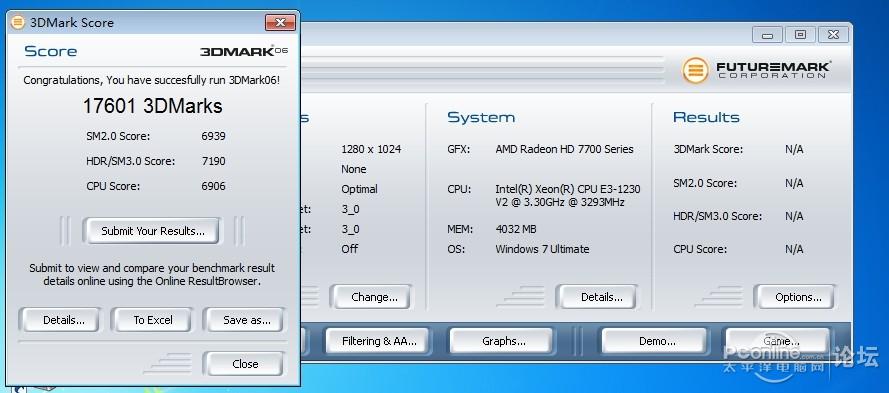Click the HDR/SM3.0 Score value 7190
The width and height of the screenshot is (889, 393).
(213, 161)
